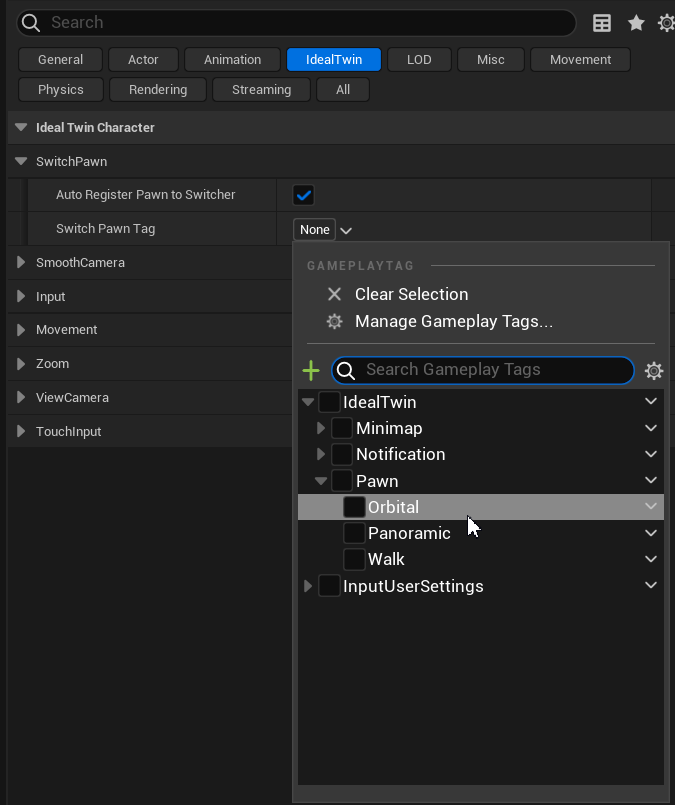Viewport: 675px width, 805px height.
Task: Click the All filter button
Action: click(343, 90)
